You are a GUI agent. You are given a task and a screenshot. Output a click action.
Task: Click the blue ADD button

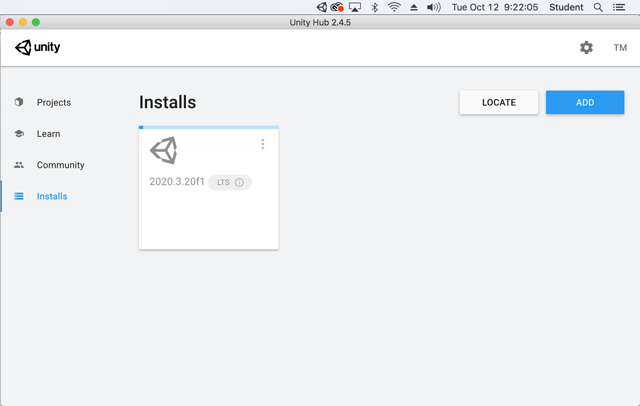pyautogui.click(x=585, y=102)
